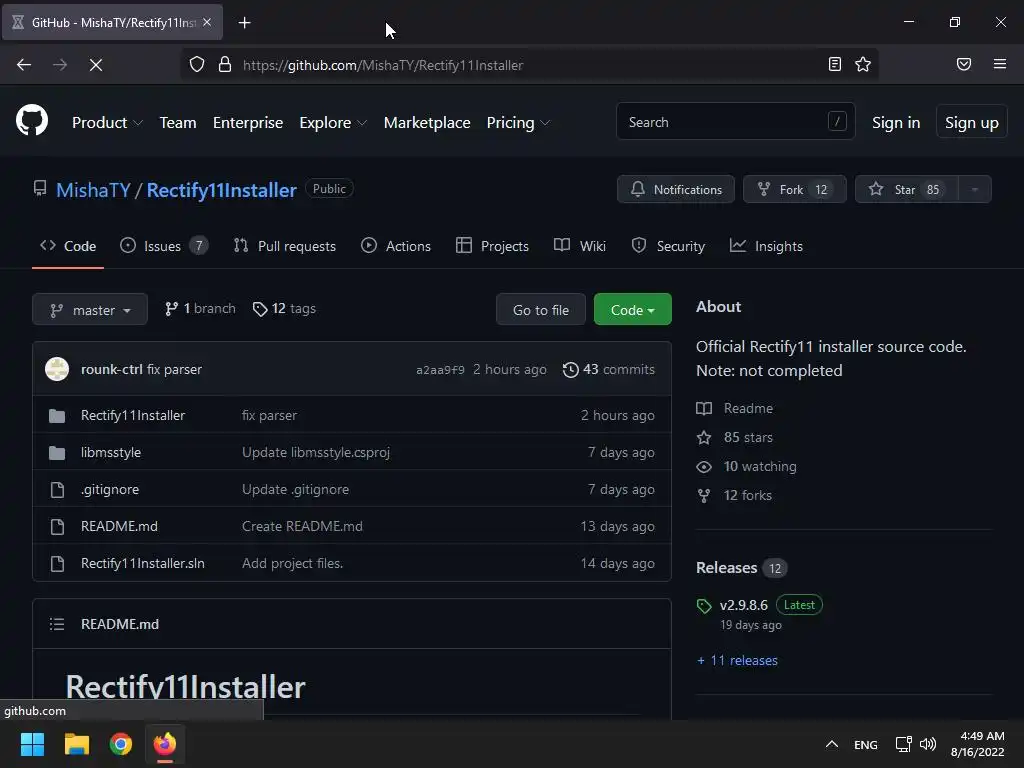The width and height of the screenshot is (1024, 768).
Task: Open .gitignore file
Action: tap(110, 489)
